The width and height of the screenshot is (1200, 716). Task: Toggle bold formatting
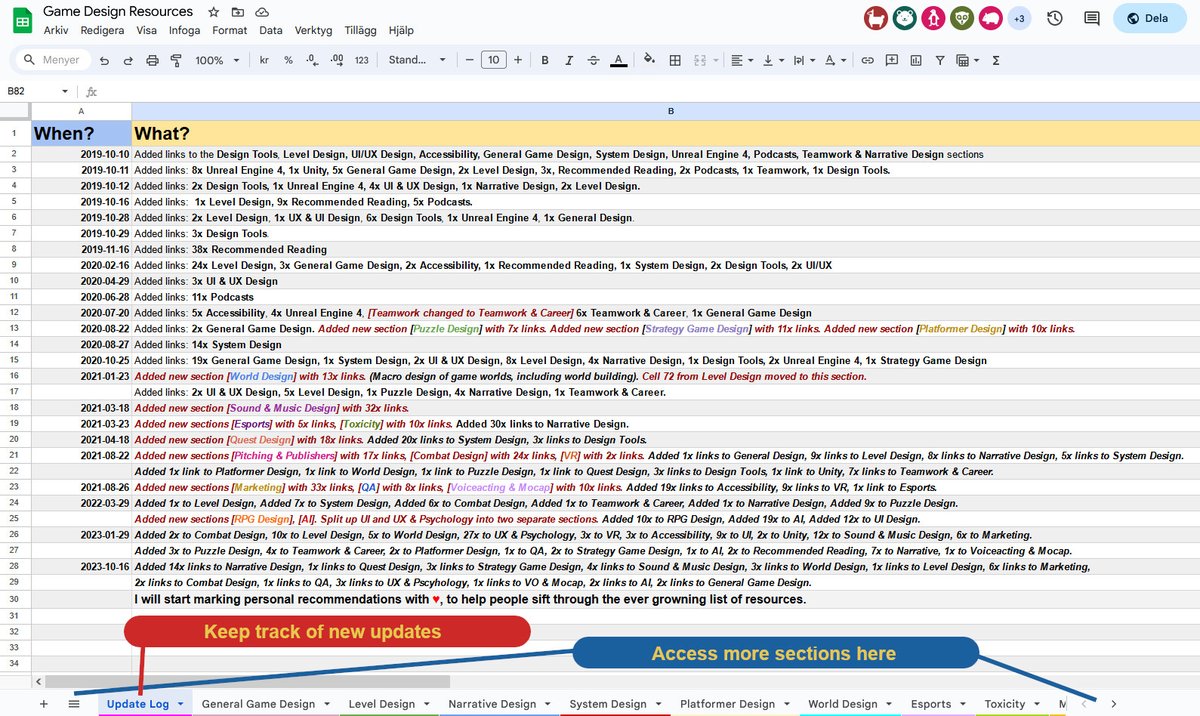tap(545, 60)
